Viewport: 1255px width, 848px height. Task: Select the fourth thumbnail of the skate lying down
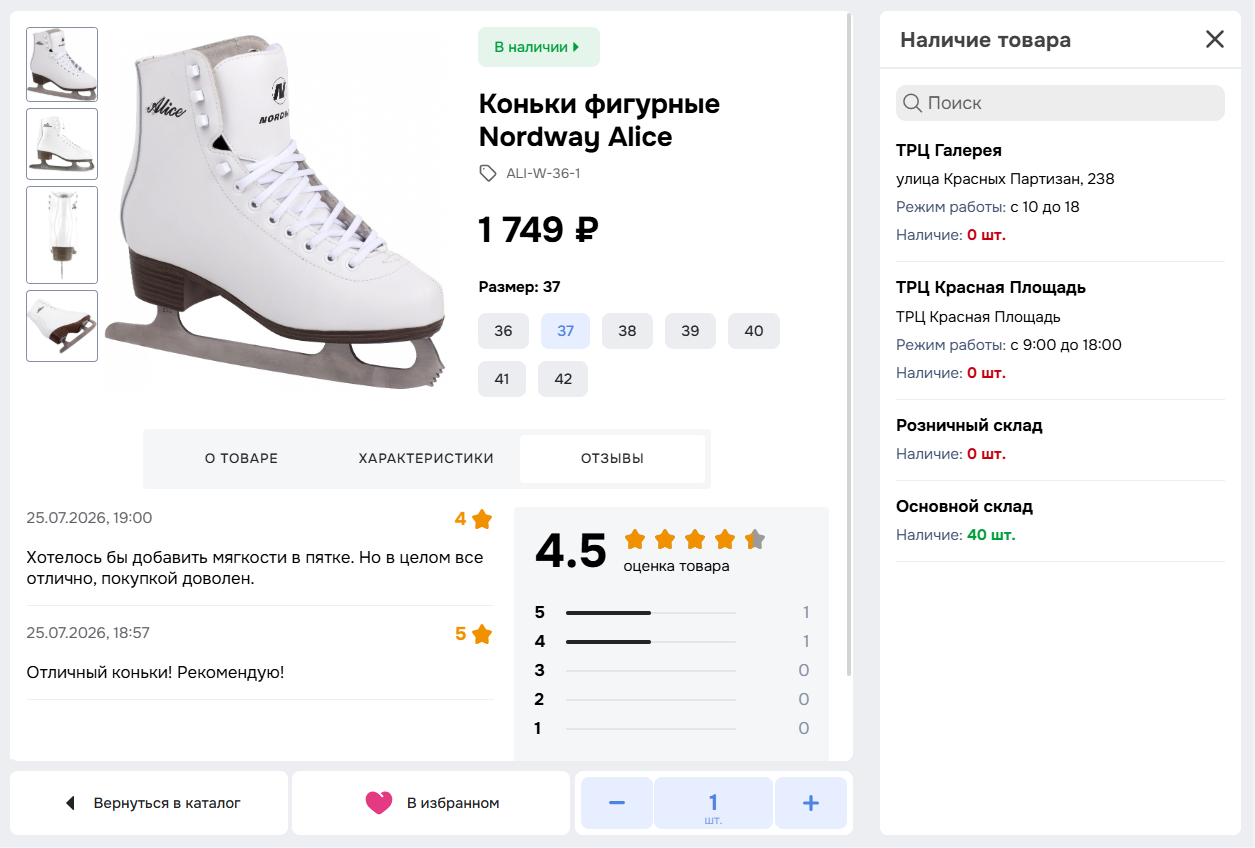click(x=62, y=326)
